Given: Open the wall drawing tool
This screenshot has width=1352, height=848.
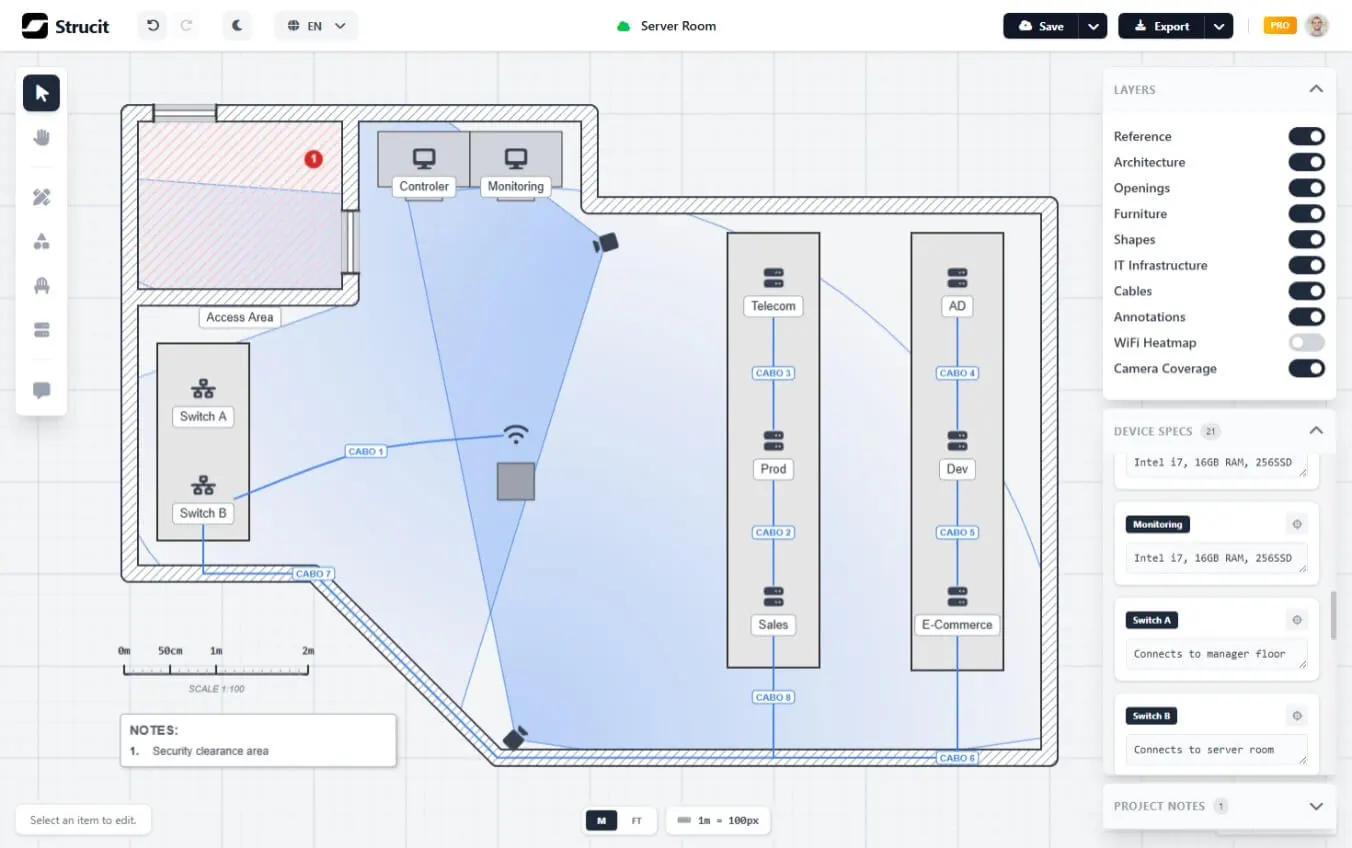Looking at the screenshot, I should click(41, 197).
